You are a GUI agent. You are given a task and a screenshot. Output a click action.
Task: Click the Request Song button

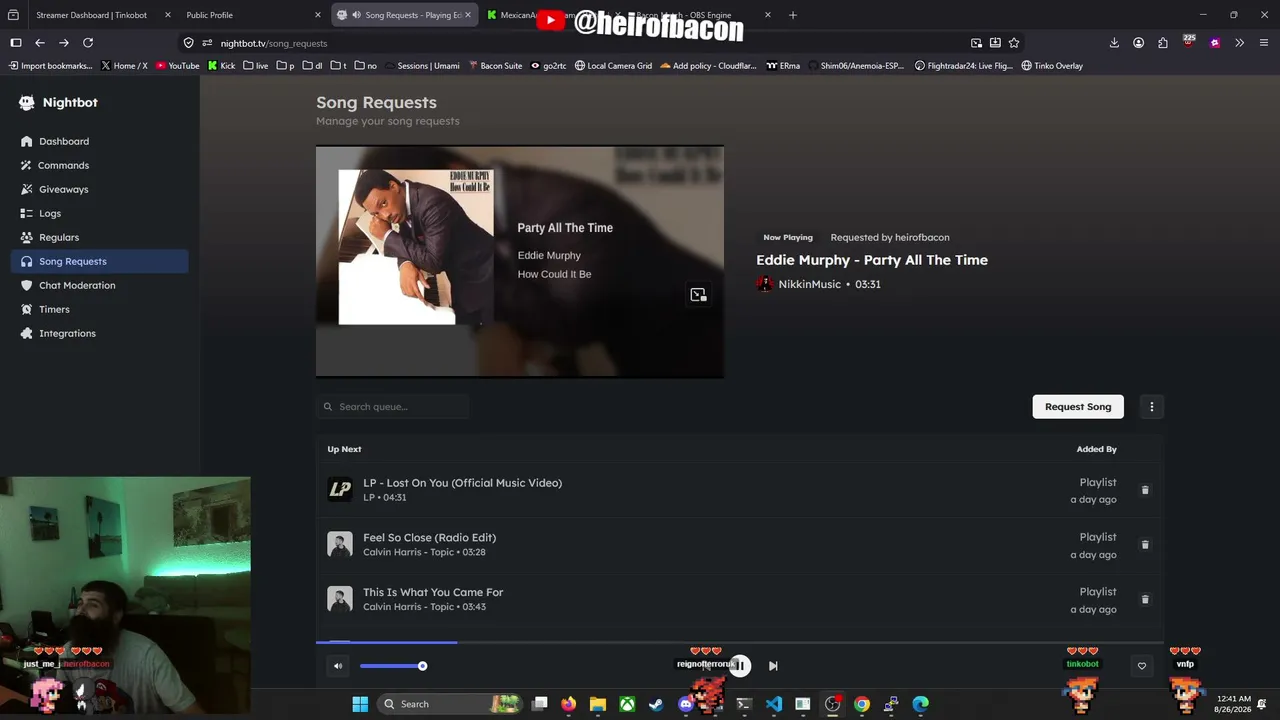1078,407
